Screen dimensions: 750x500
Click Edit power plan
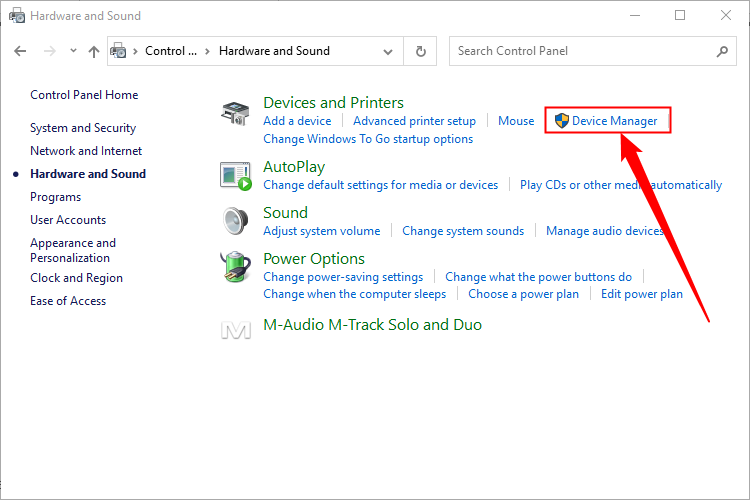pyautogui.click(x=641, y=293)
